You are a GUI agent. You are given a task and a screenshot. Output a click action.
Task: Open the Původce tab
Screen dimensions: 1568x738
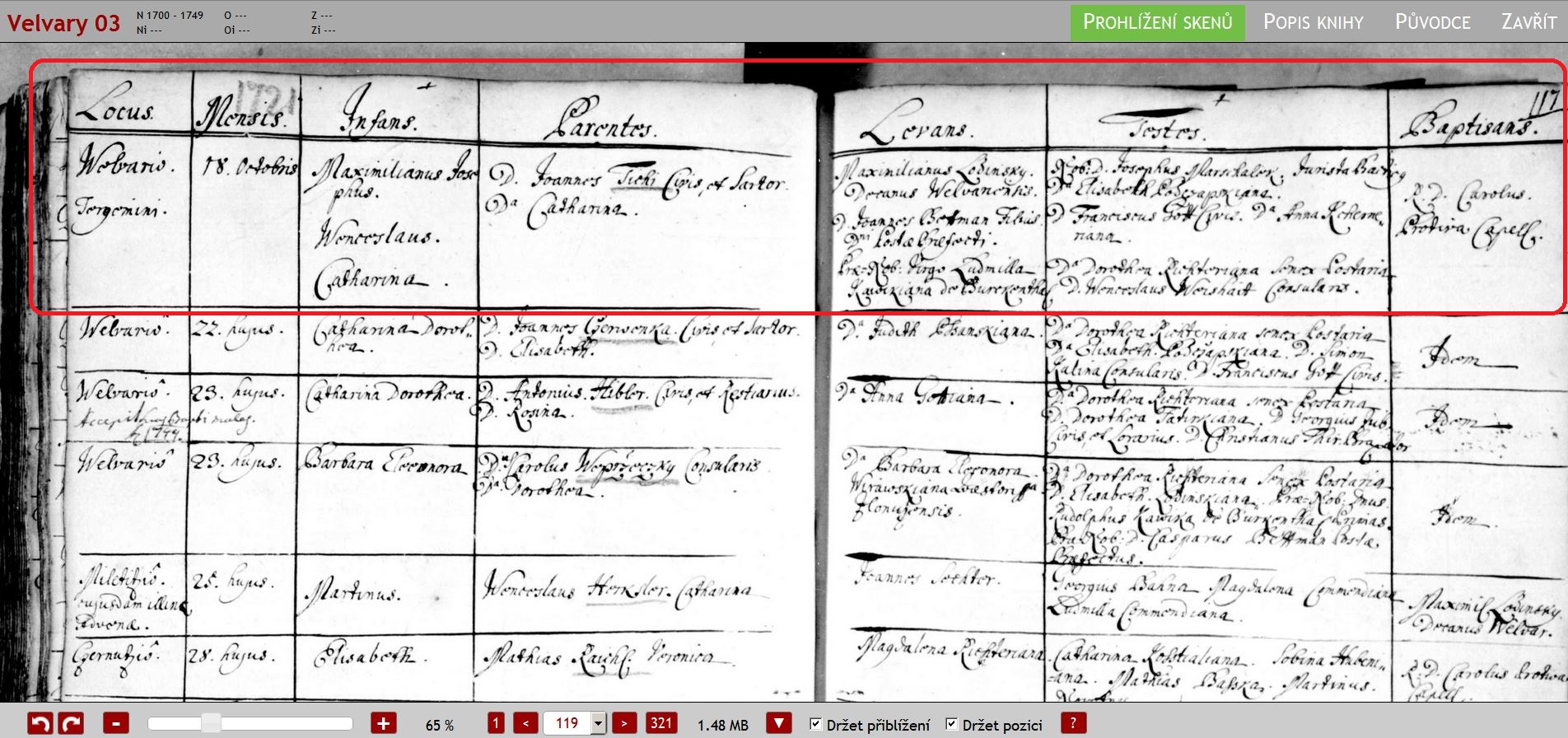coord(1432,22)
